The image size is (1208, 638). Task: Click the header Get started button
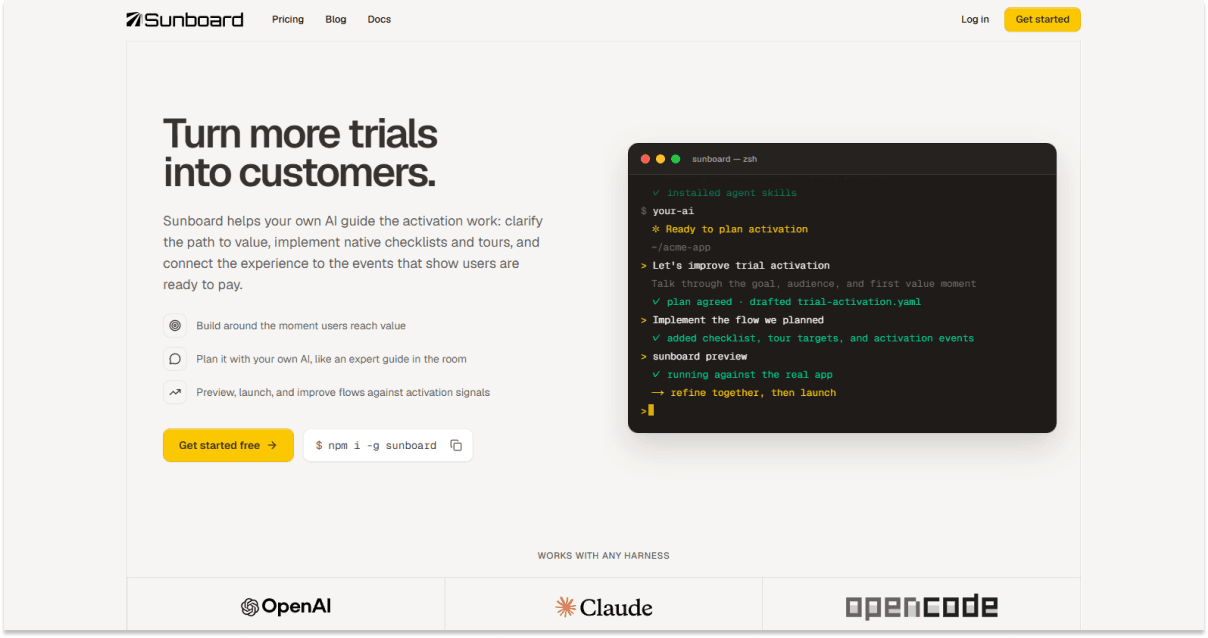click(1042, 19)
